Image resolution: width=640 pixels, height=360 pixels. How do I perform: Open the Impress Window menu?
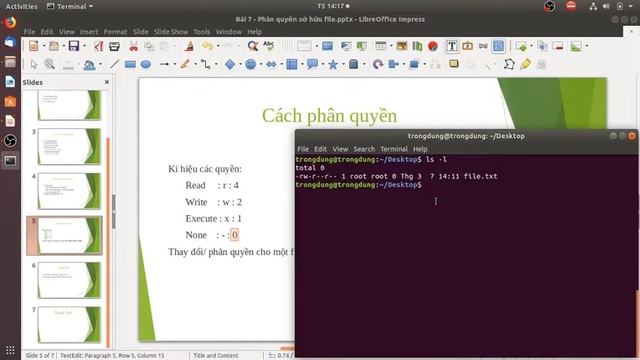pos(229,31)
